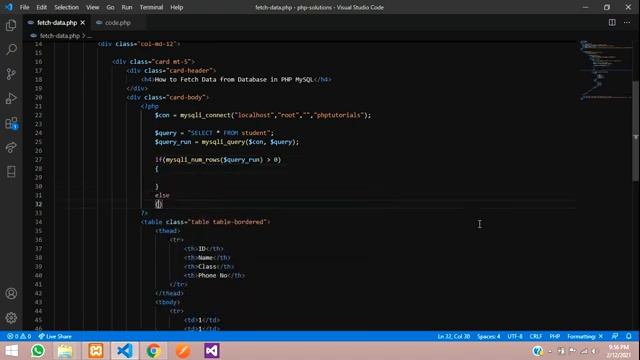Select language mode PHP in status bar
640x360 pixels.
pyautogui.click(x=554, y=336)
